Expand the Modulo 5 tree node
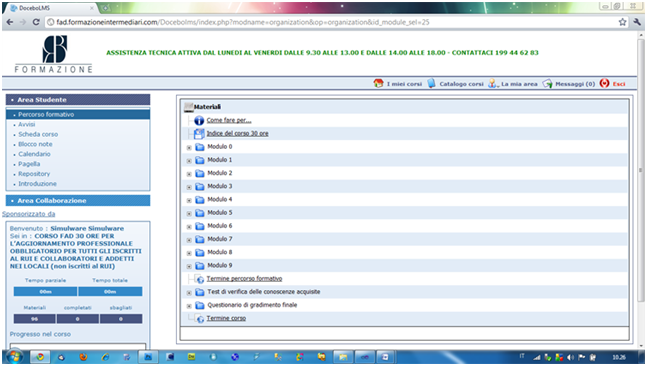647x366 pixels. (189, 214)
